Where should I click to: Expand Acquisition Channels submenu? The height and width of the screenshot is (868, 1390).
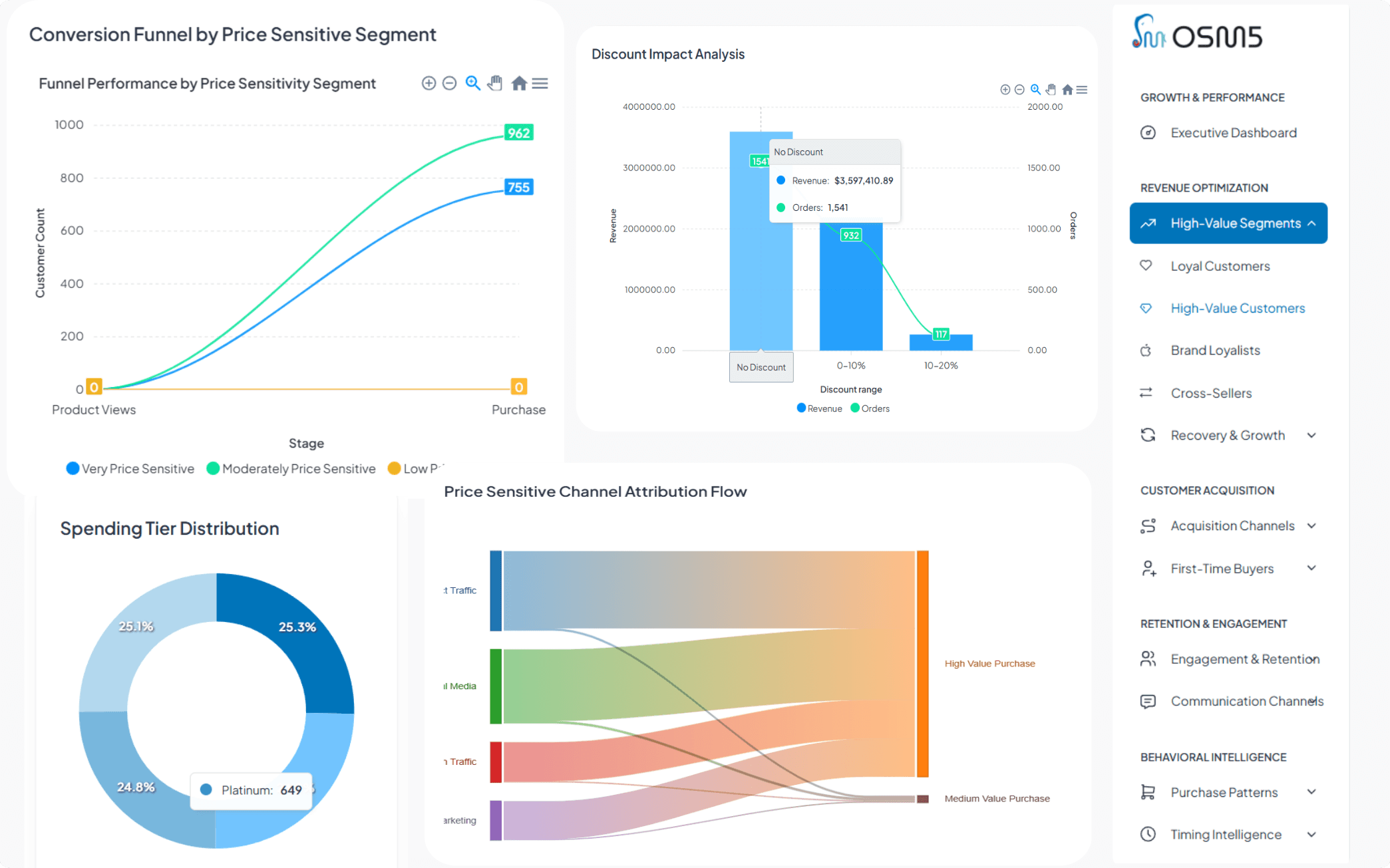pyautogui.click(x=1311, y=526)
